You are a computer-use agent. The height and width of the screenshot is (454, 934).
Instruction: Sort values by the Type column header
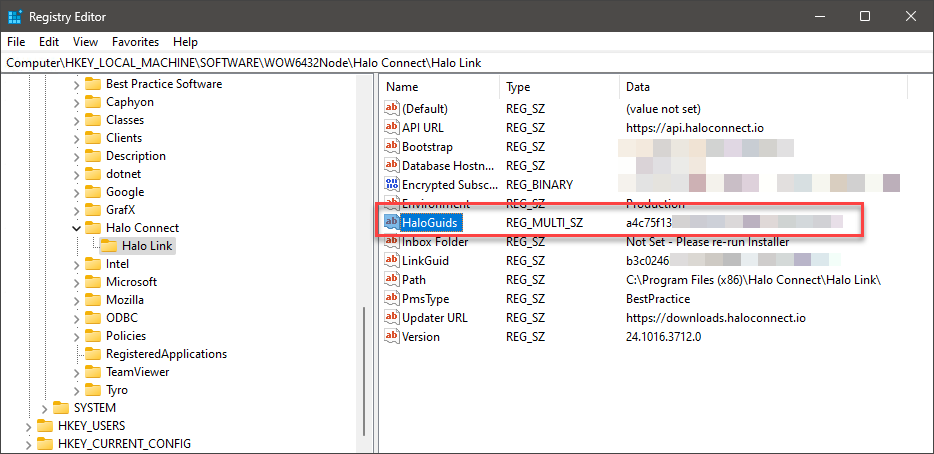click(559, 87)
